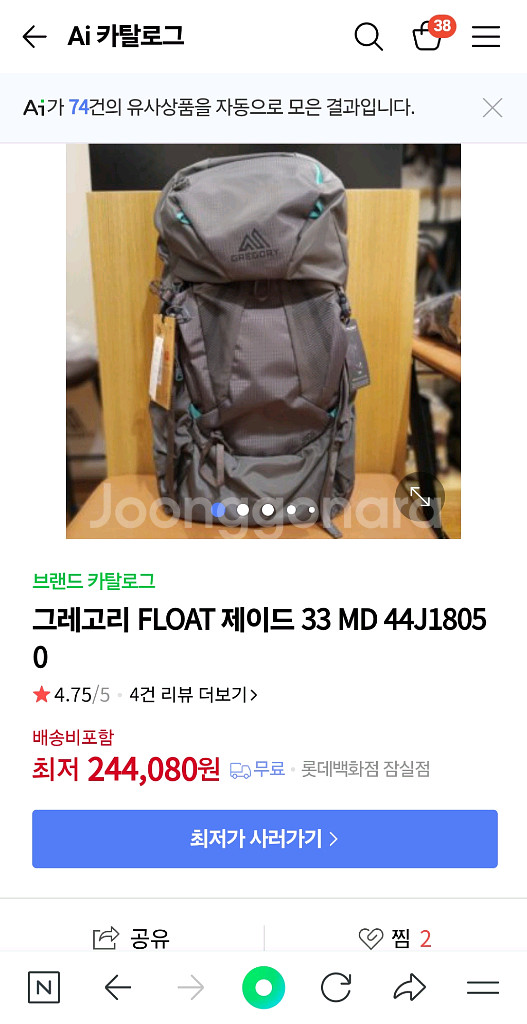Tap the green Naver circle button
Screen dimensions: 527x1024
(x=263, y=987)
